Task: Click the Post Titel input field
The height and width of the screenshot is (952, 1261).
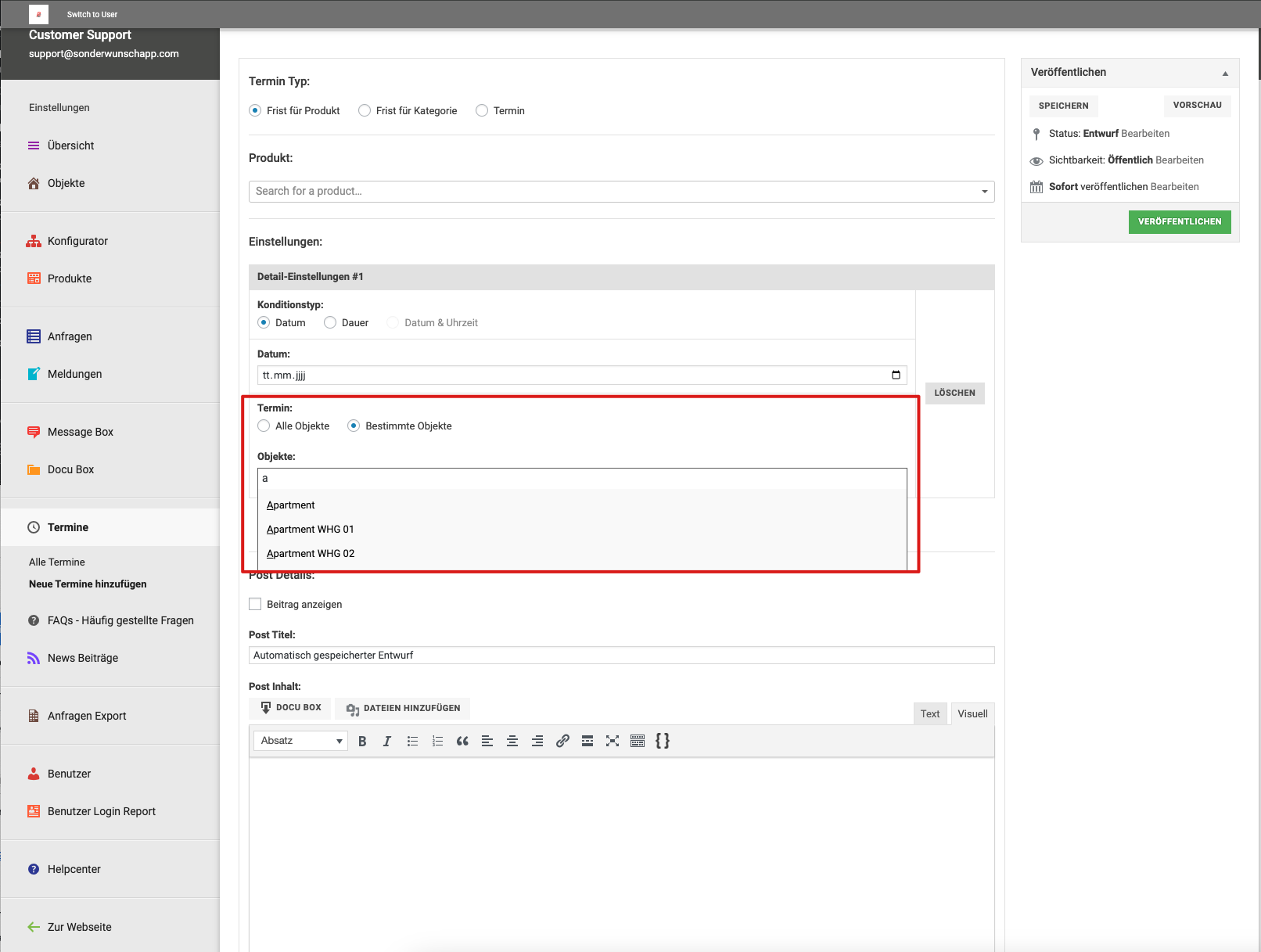Action: click(x=621, y=655)
